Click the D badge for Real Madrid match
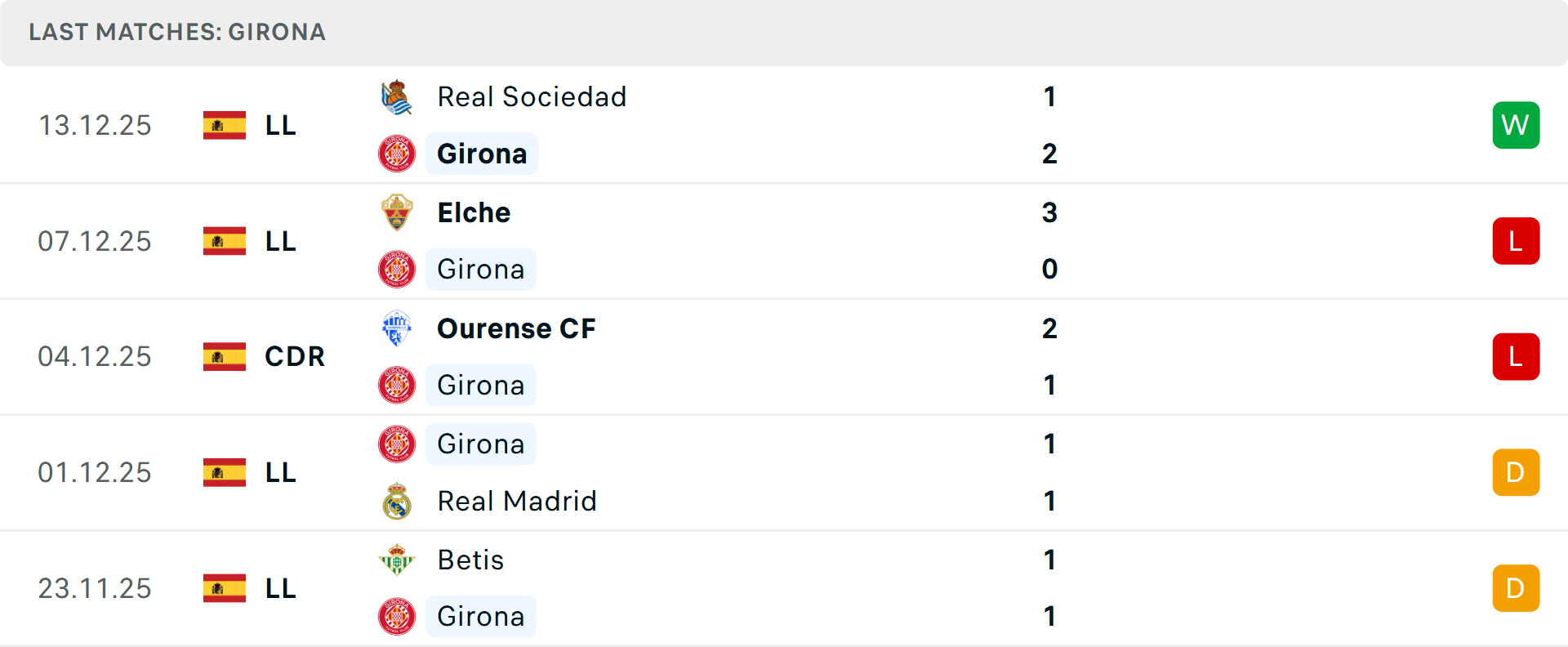 (1516, 472)
